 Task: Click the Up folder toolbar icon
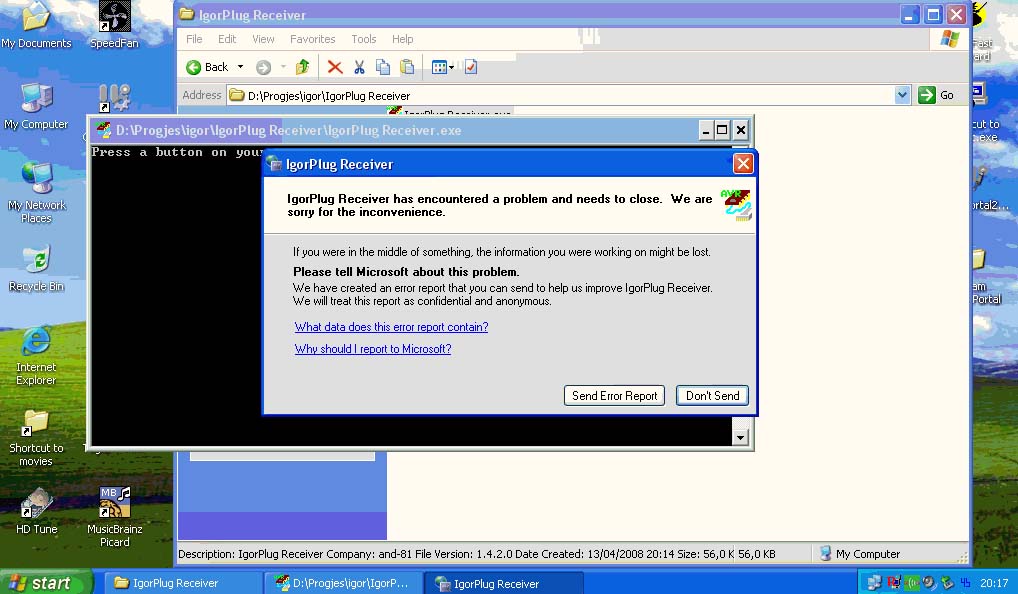(x=302, y=67)
